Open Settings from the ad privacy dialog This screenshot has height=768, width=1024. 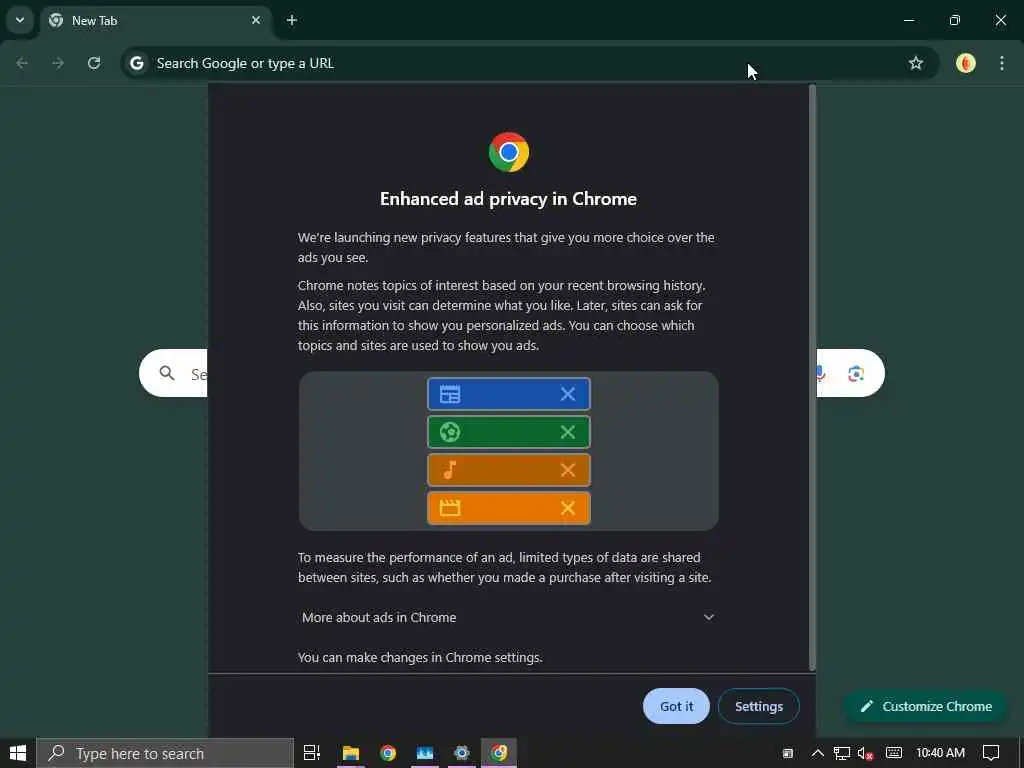click(x=758, y=706)
